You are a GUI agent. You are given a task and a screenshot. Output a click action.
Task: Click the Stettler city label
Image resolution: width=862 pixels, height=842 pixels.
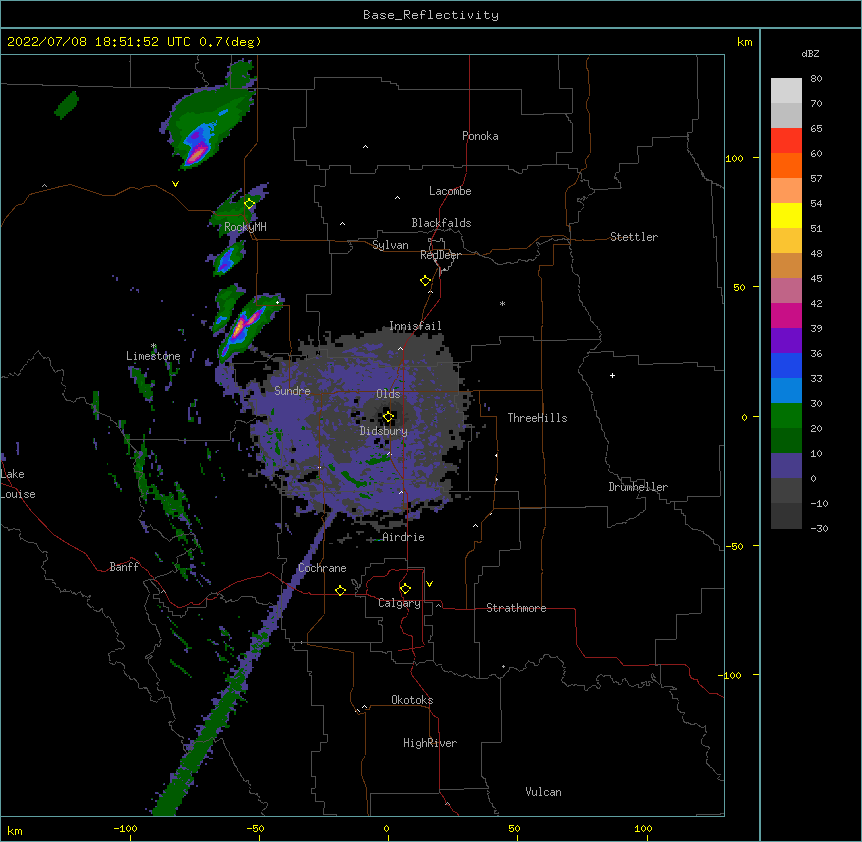tap(634, 237)
